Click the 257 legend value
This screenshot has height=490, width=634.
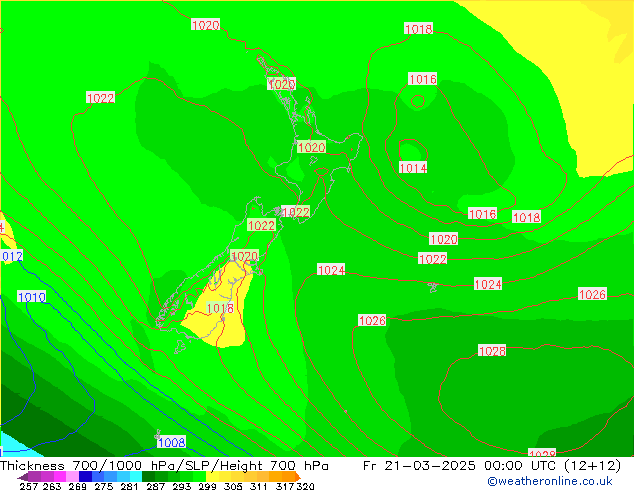pyautogui.click(x=28, y=486)
